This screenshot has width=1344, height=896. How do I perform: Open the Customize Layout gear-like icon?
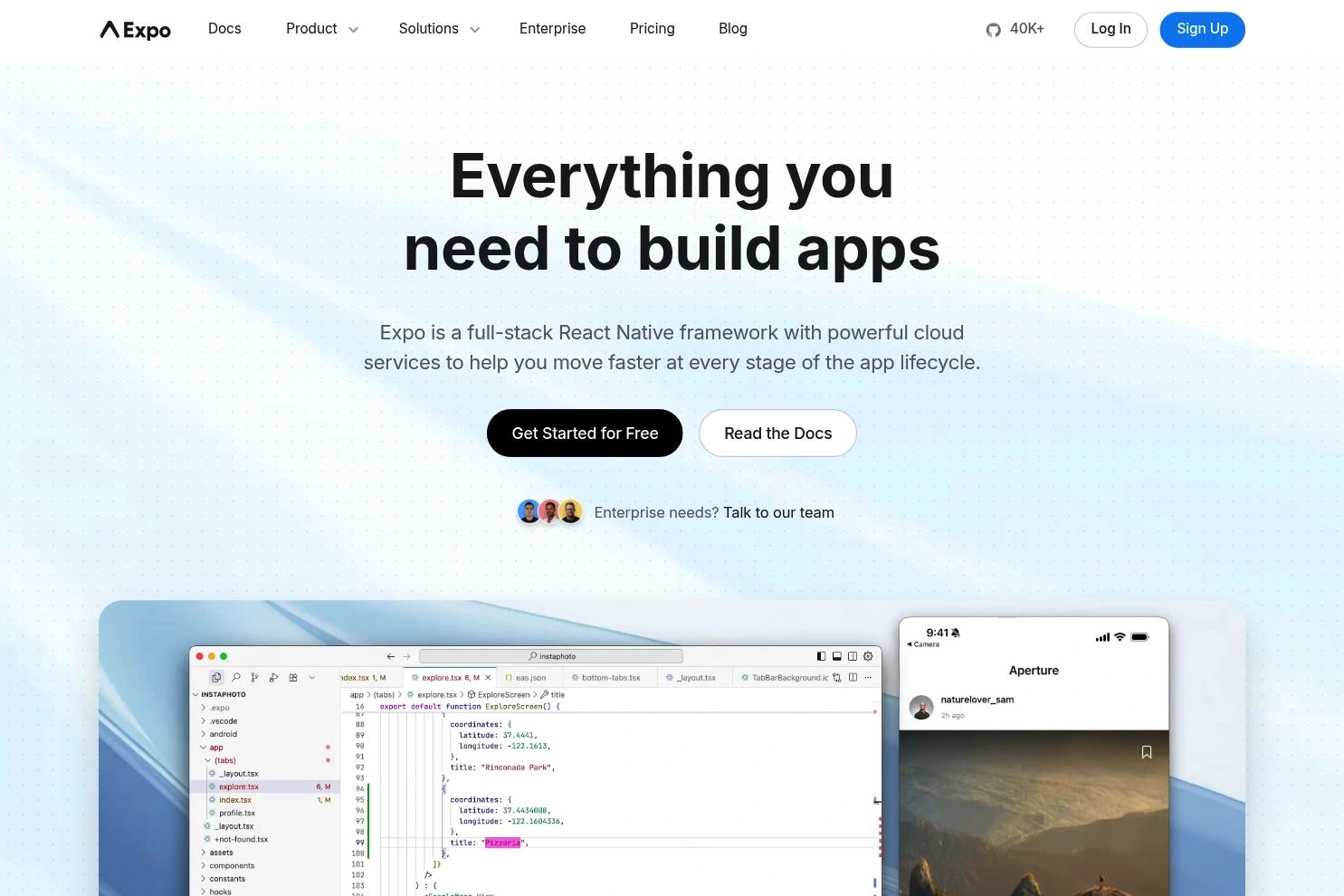point(868,656)
